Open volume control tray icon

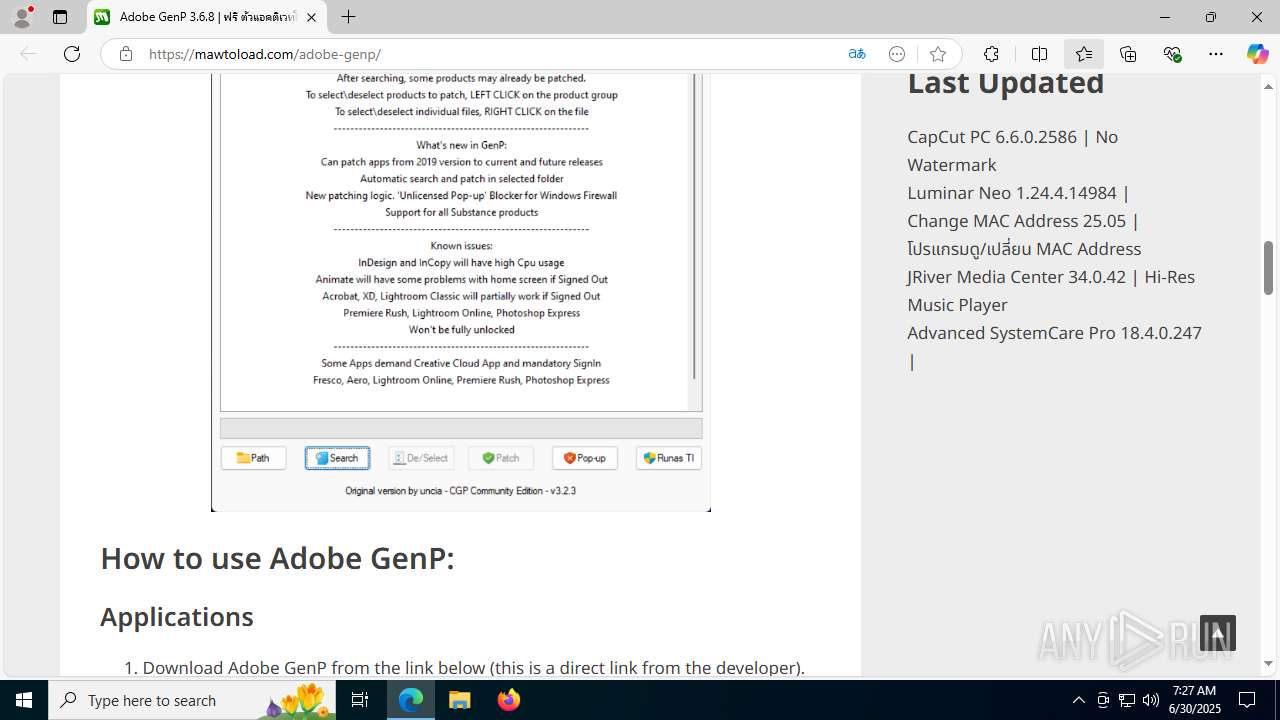coord(1151,700)
